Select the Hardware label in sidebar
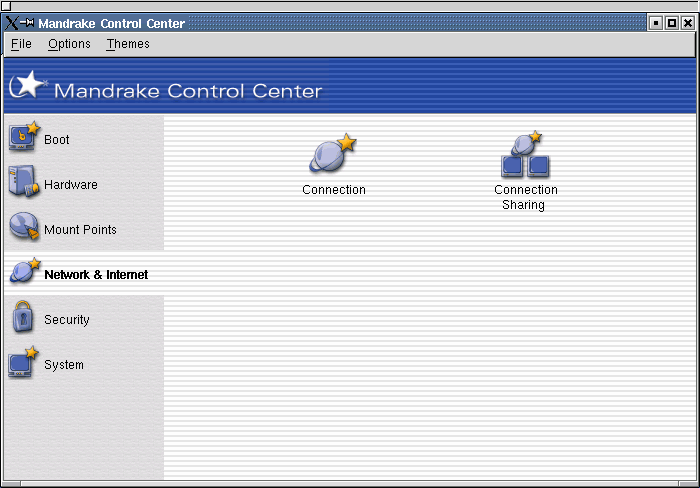Image resolution: width=700 pixels, height=488 pixels. point(71,185)
